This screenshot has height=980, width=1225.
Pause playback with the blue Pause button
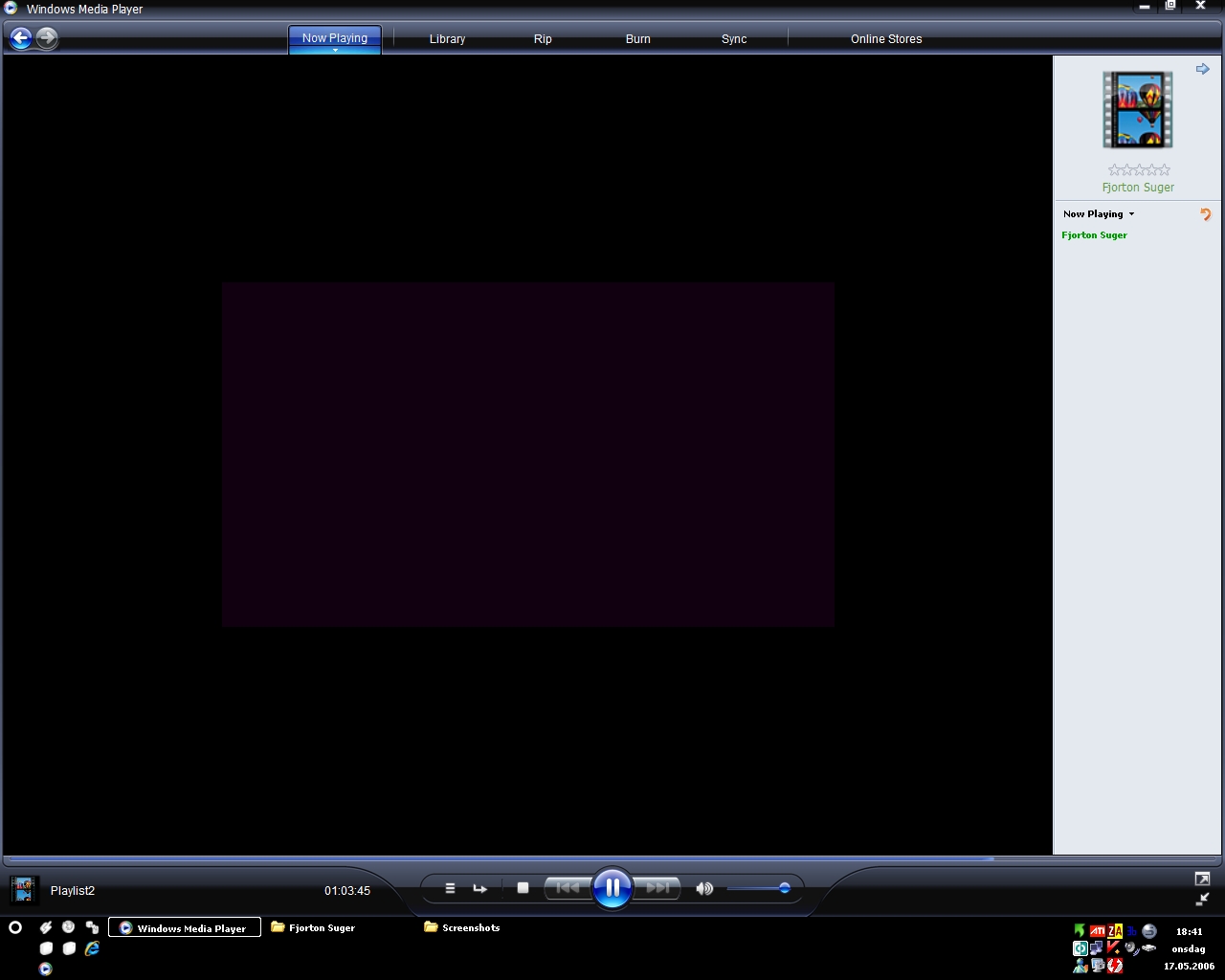click(612, 888)
